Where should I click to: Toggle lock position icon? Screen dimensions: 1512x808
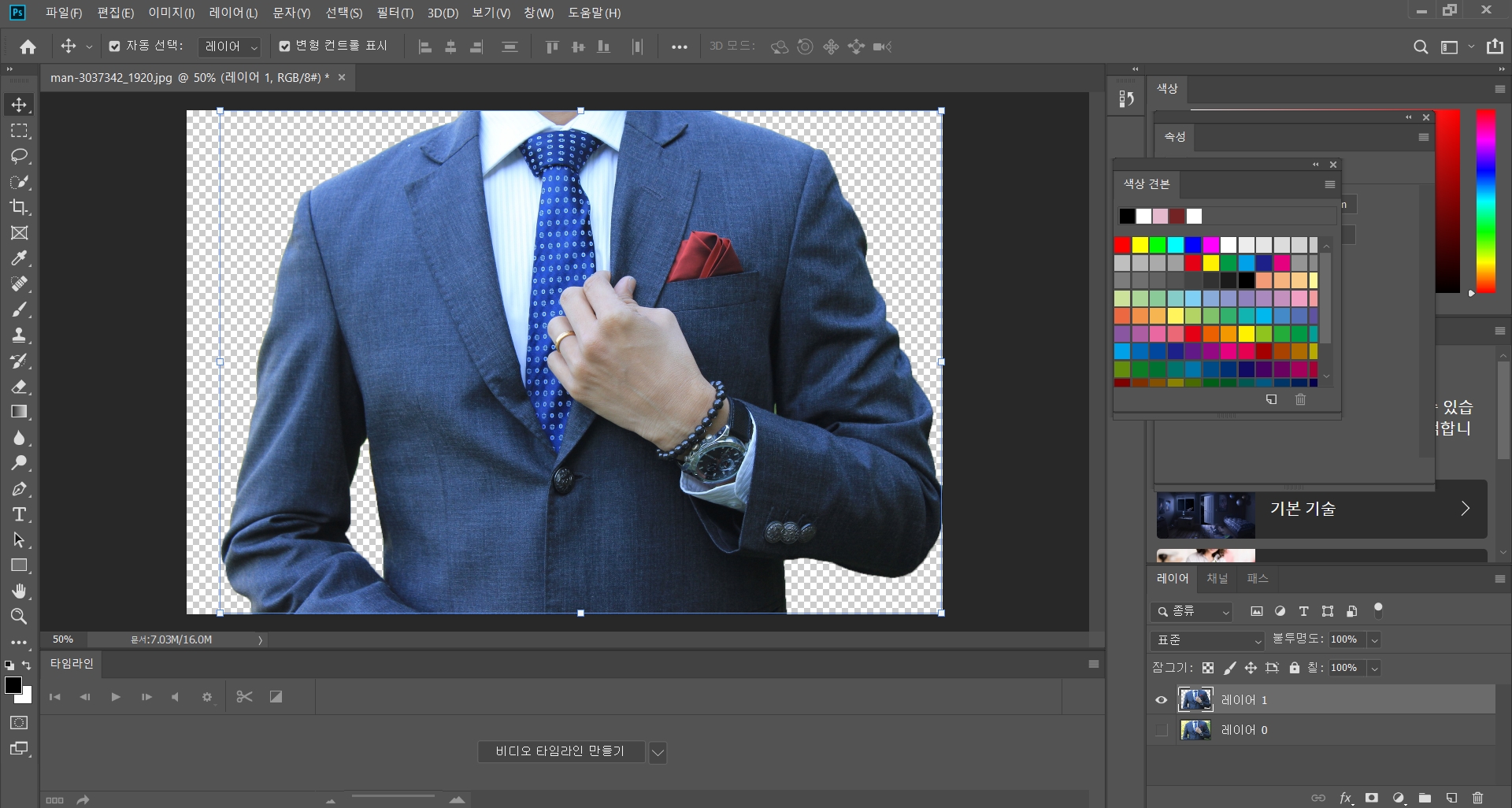[1251, 668]
